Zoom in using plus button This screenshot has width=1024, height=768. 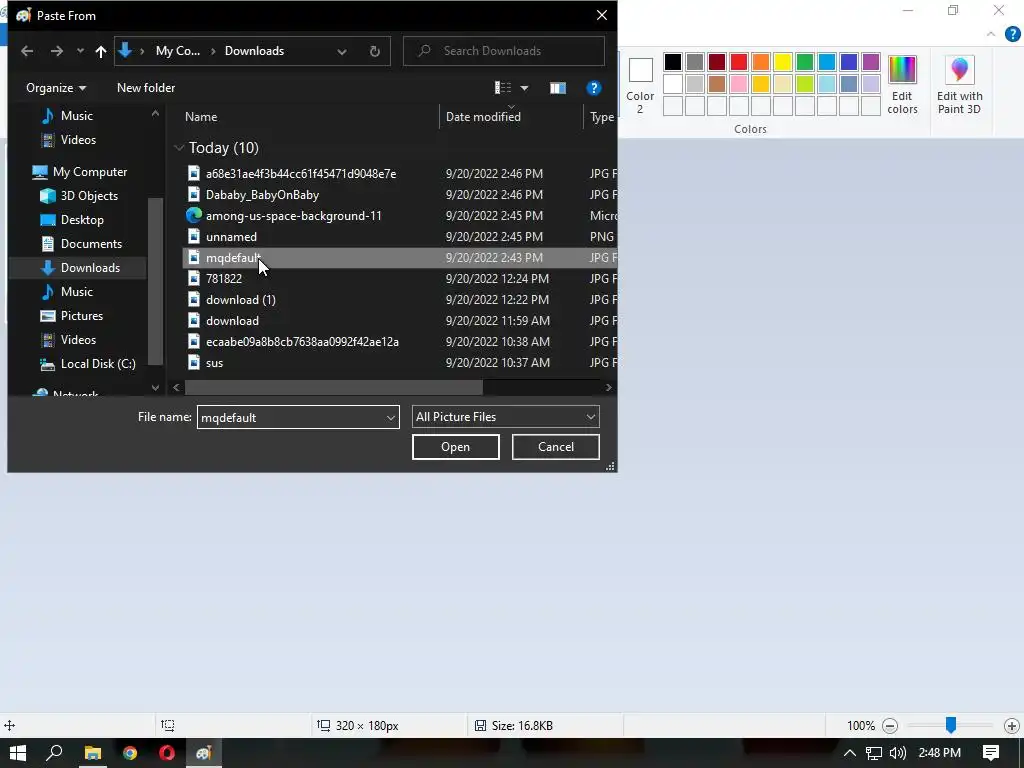pyautogui.click(x=1012, y=726)
